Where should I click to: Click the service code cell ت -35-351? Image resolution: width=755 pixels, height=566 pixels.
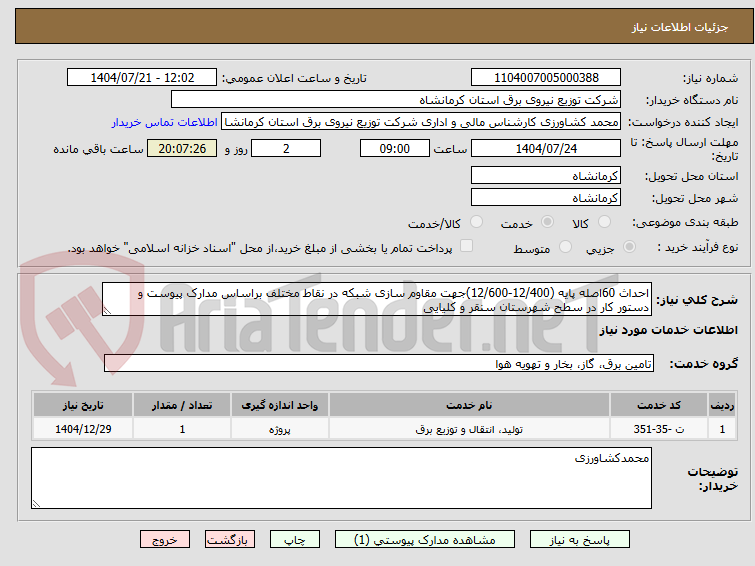(659, 429)
